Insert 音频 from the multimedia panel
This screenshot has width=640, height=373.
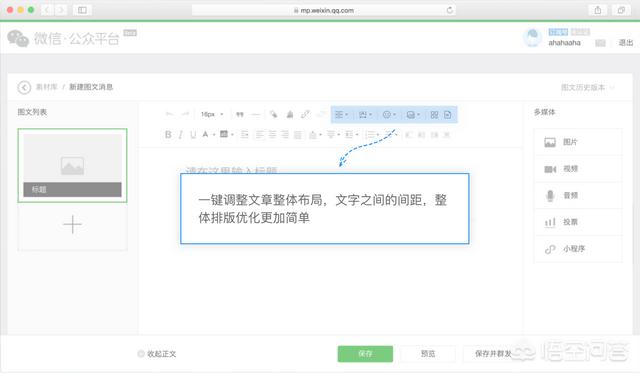point(578,195)
